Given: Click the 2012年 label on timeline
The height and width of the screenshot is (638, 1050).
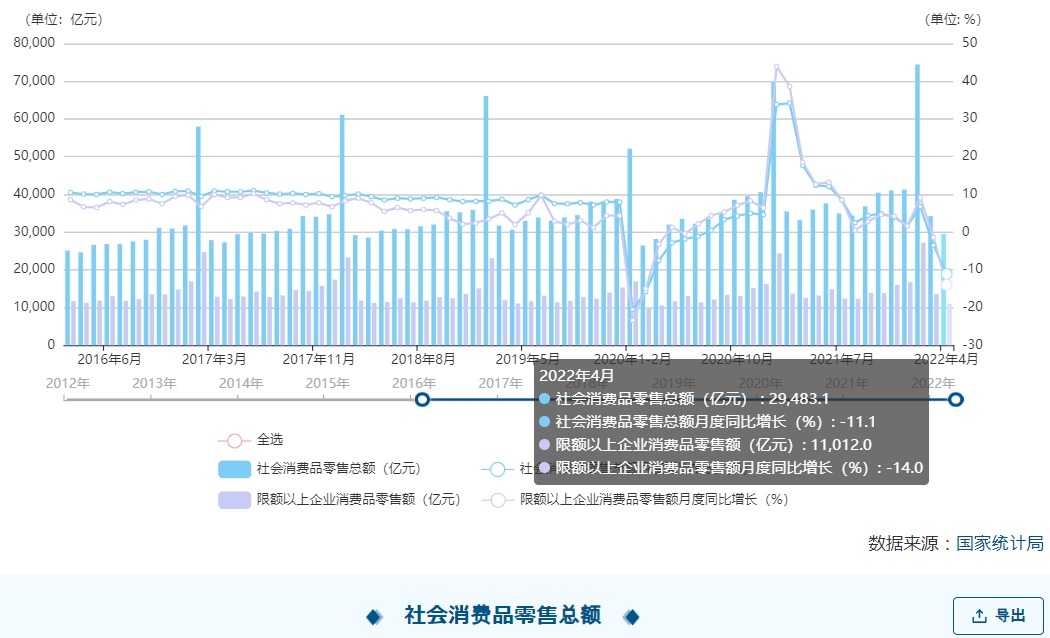Looking at the screenshot, I should pos(68,383).
